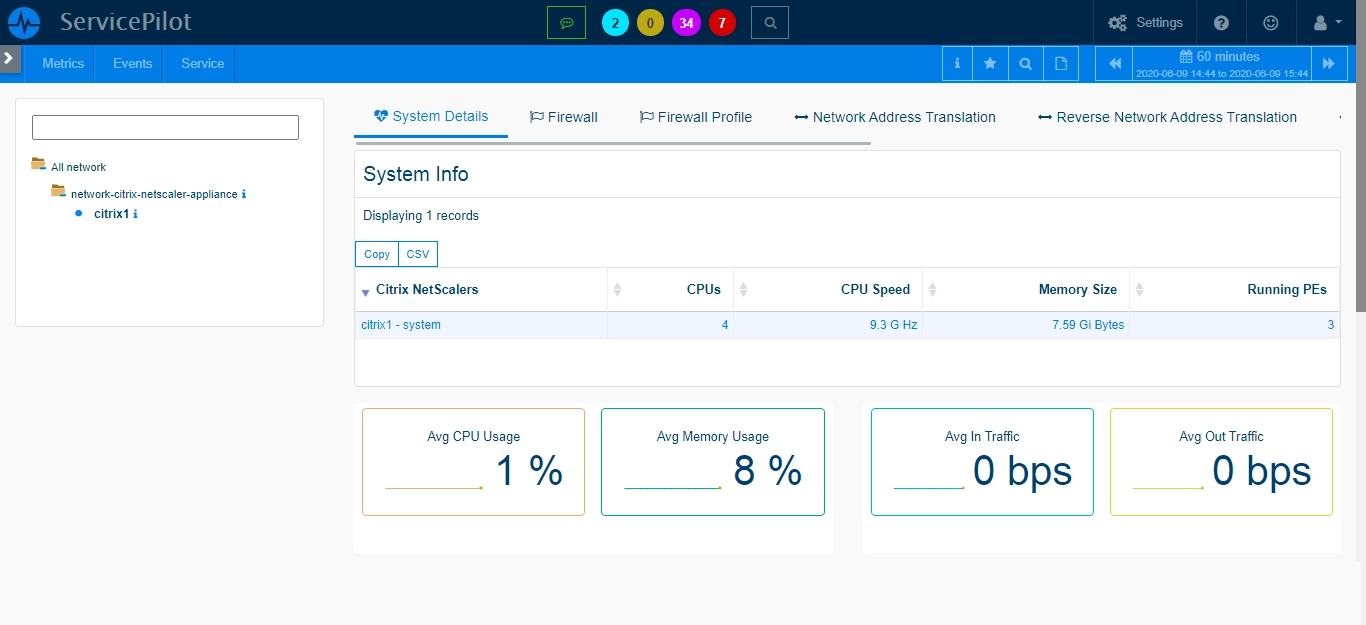
Task: Open the Events menu
Action: (132, 63)
